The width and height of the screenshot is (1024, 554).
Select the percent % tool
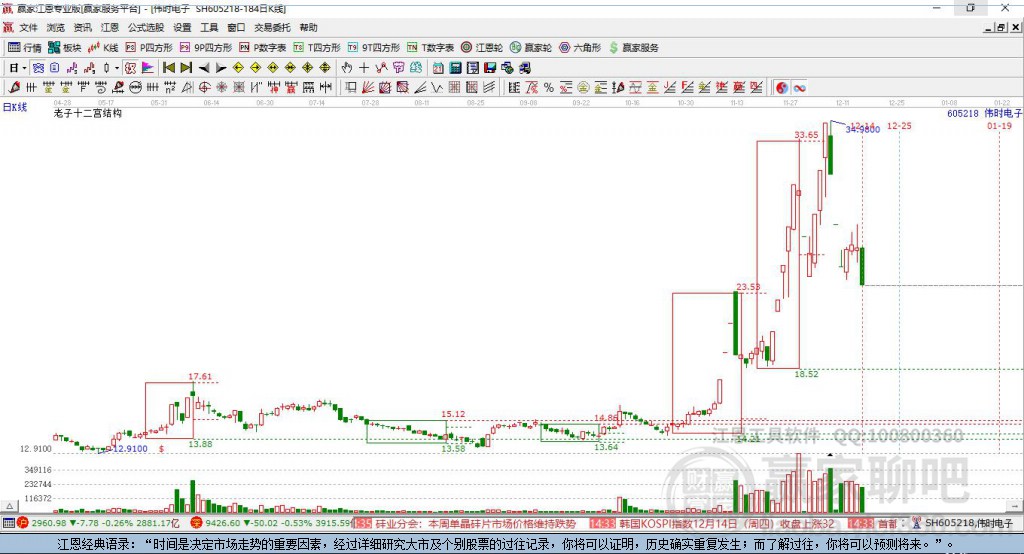549,88
